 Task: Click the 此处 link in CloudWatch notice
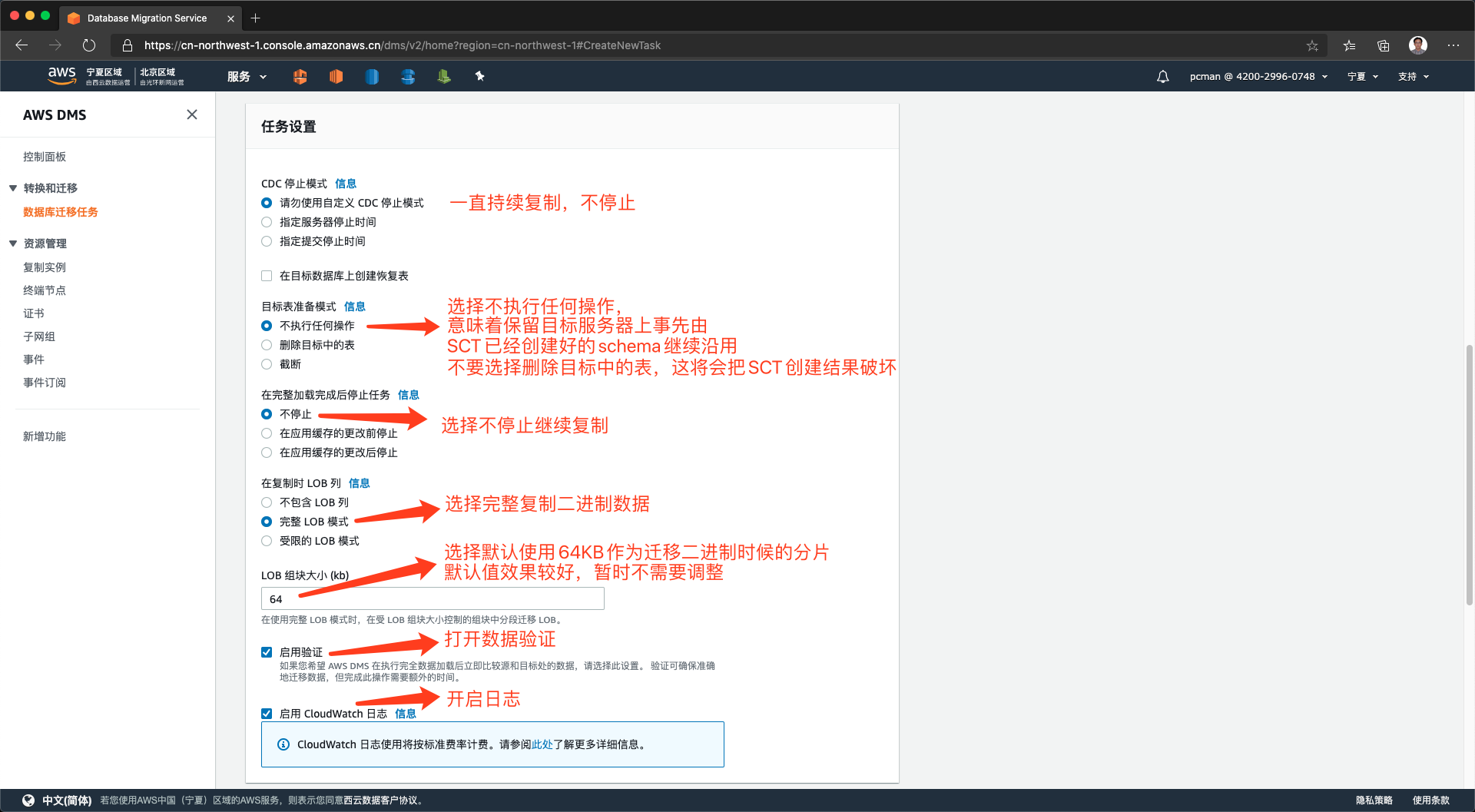point(542,744)
